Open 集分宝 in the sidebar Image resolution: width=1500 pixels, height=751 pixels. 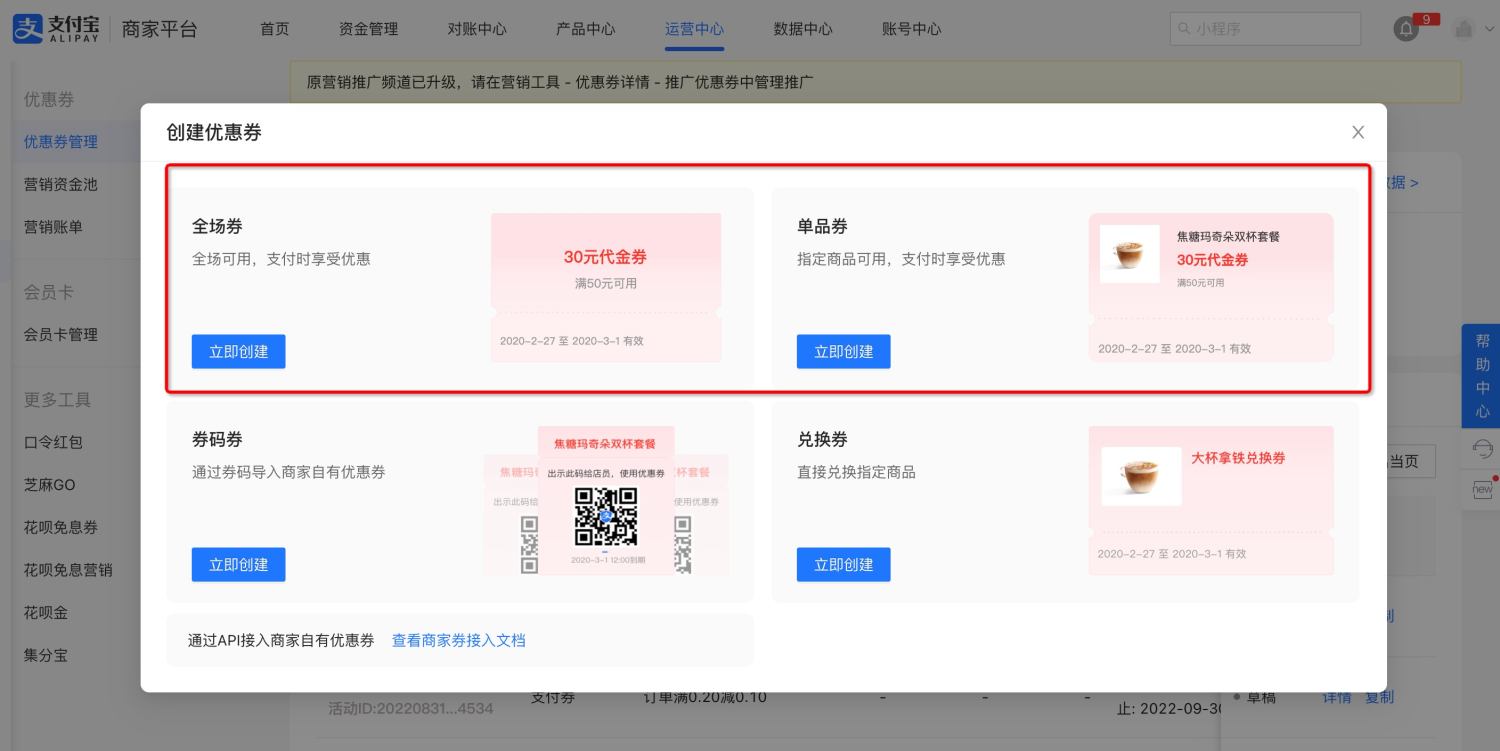pos(46,655)
